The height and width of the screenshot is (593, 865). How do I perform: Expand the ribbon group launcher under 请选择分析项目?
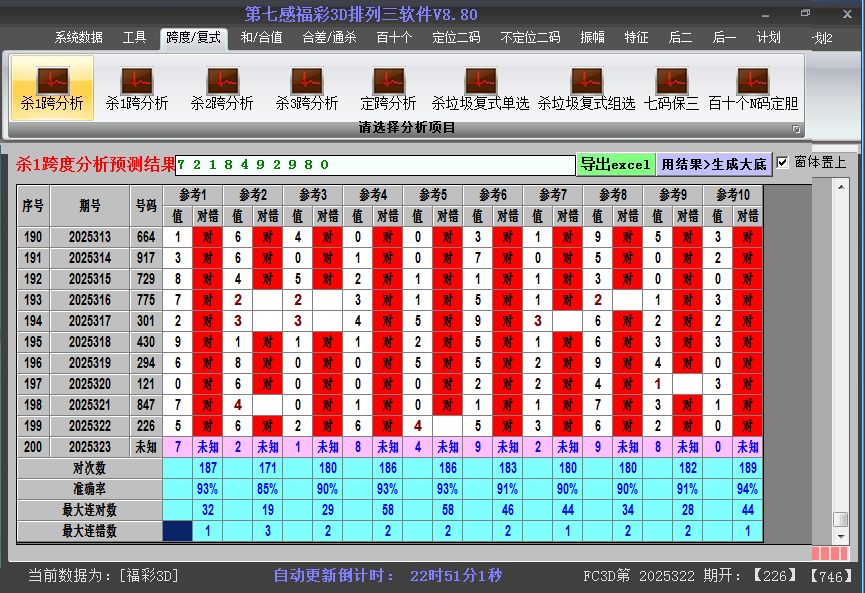click(796, 129)
